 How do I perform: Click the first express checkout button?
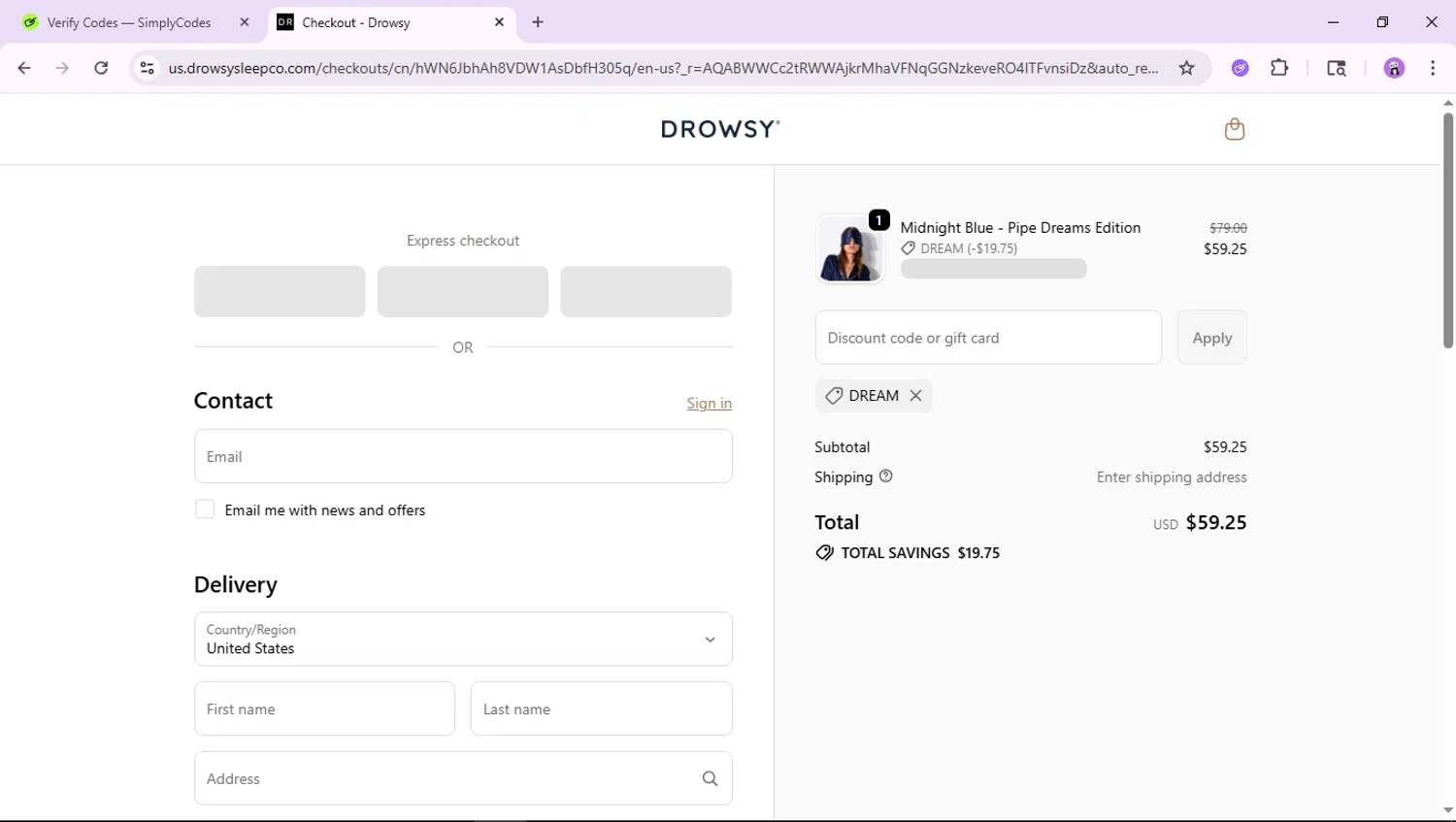pos(280,291)
